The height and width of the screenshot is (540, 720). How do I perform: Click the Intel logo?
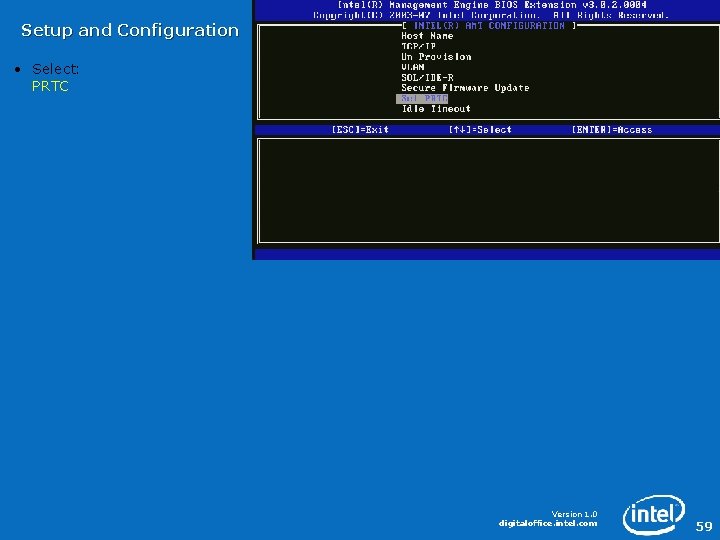pos(654,514)
